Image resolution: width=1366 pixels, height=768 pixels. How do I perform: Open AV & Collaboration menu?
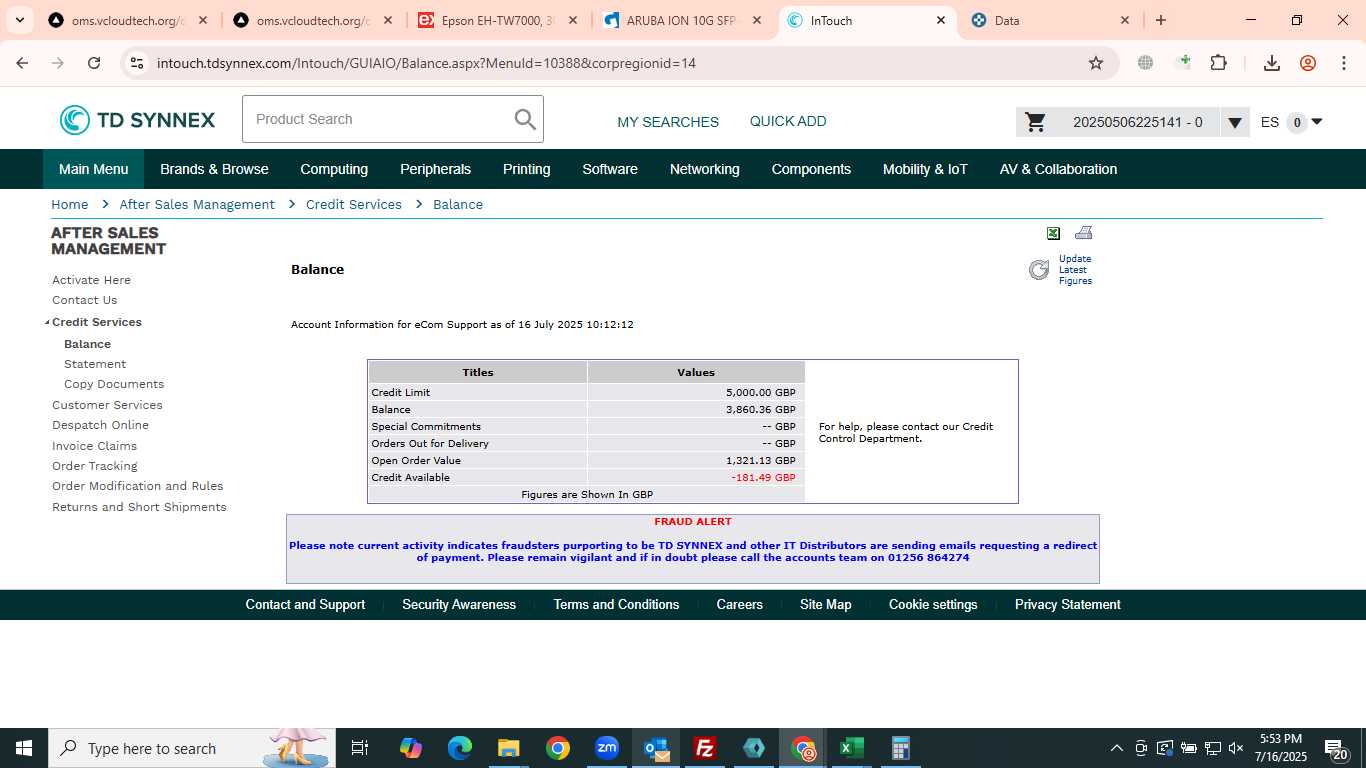[x=1058, y=169]
